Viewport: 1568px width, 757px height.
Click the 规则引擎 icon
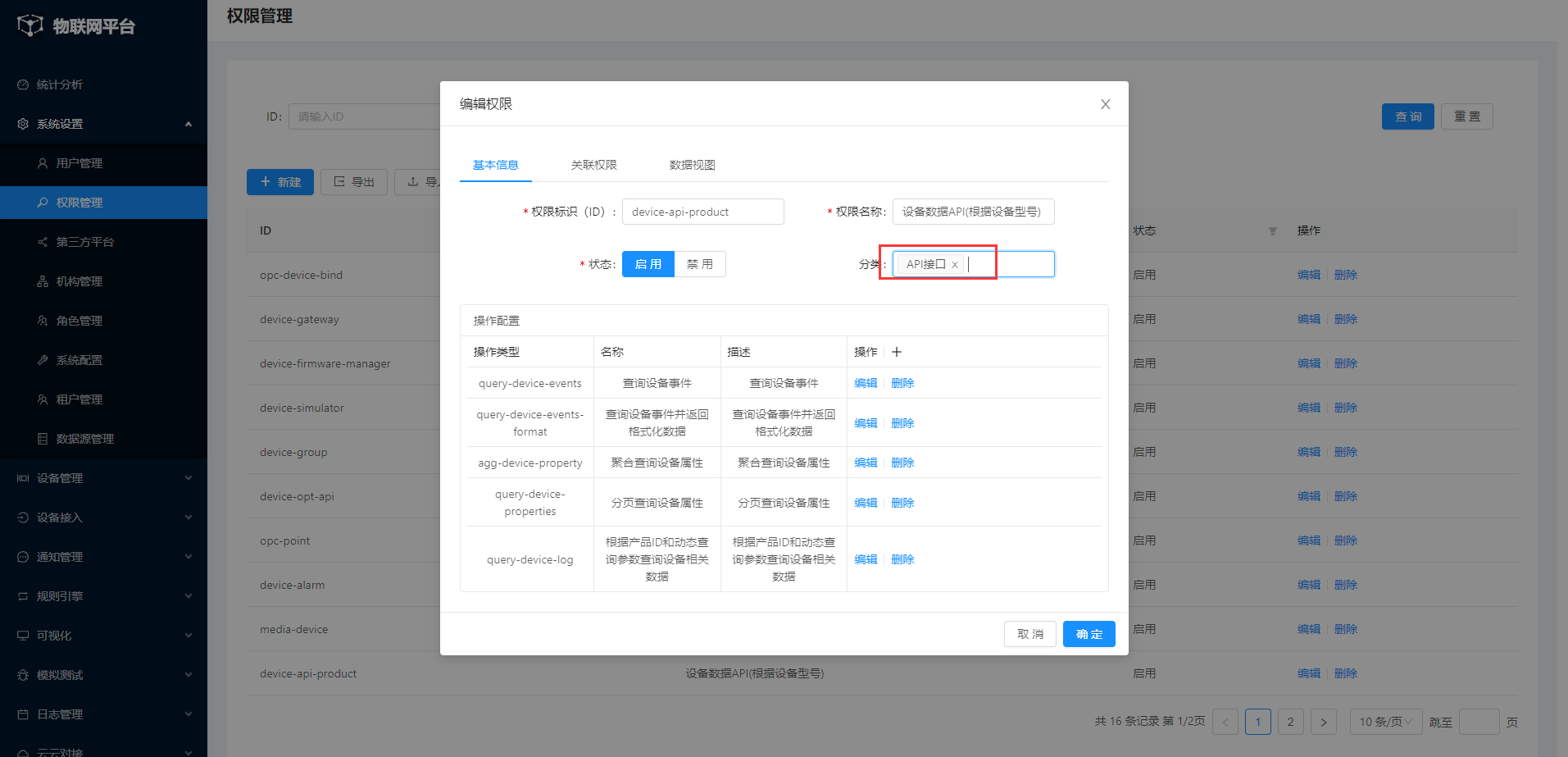23,596
